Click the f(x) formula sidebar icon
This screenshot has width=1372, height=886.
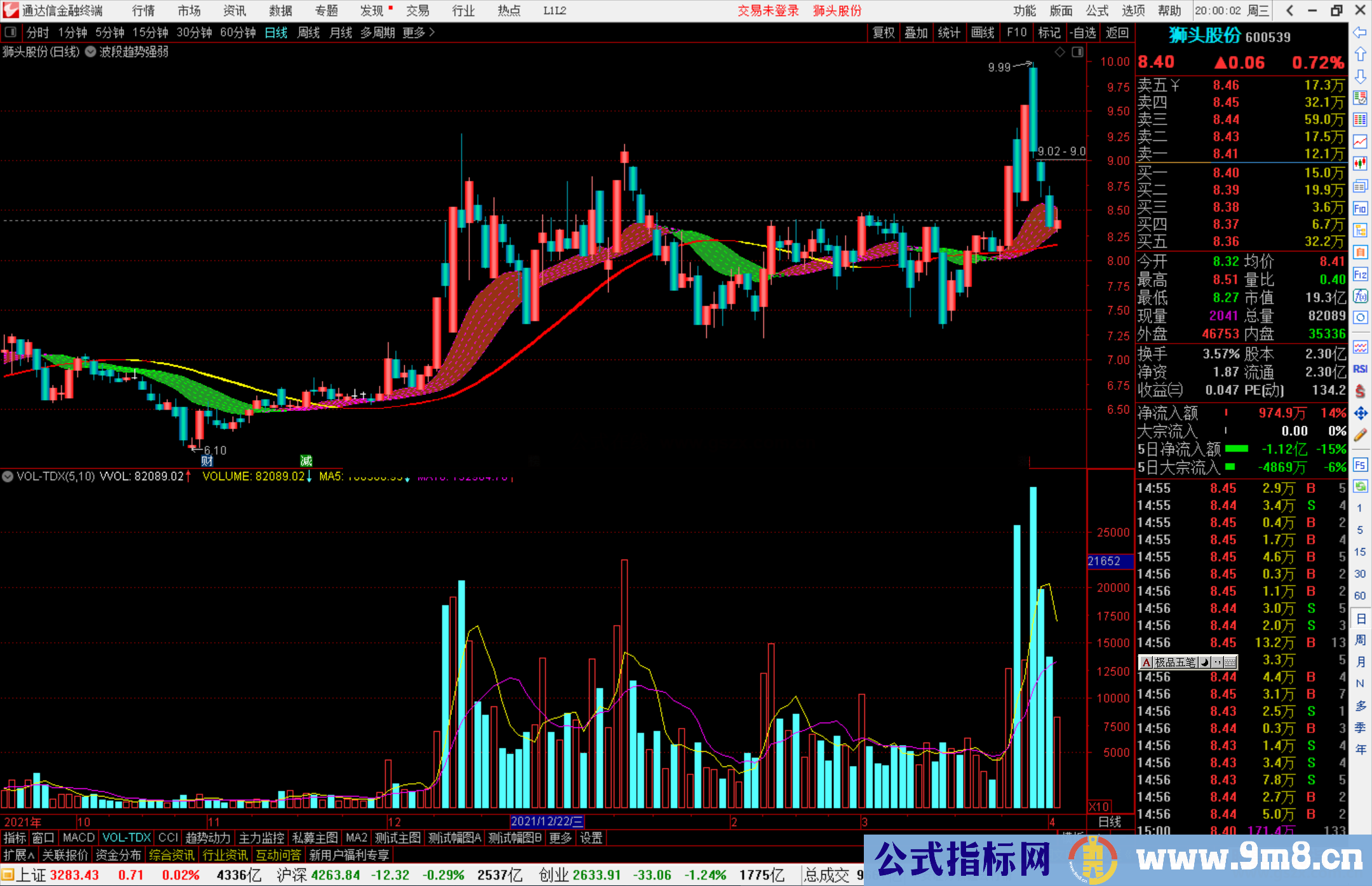[1359, 296]
